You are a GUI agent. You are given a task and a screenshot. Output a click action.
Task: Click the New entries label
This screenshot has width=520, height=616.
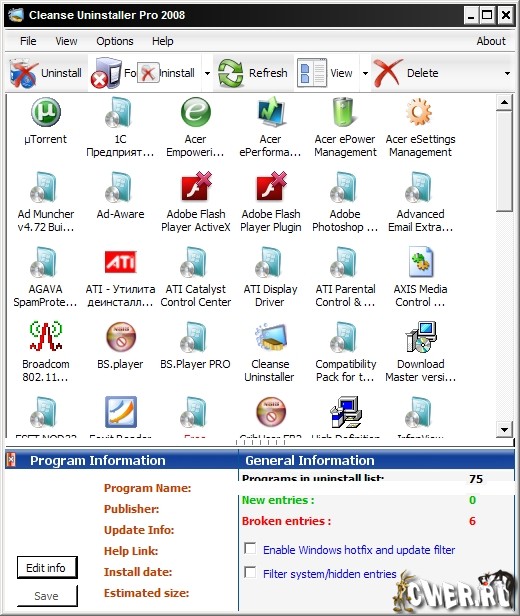pyautogui.click(x=278, y=500)
